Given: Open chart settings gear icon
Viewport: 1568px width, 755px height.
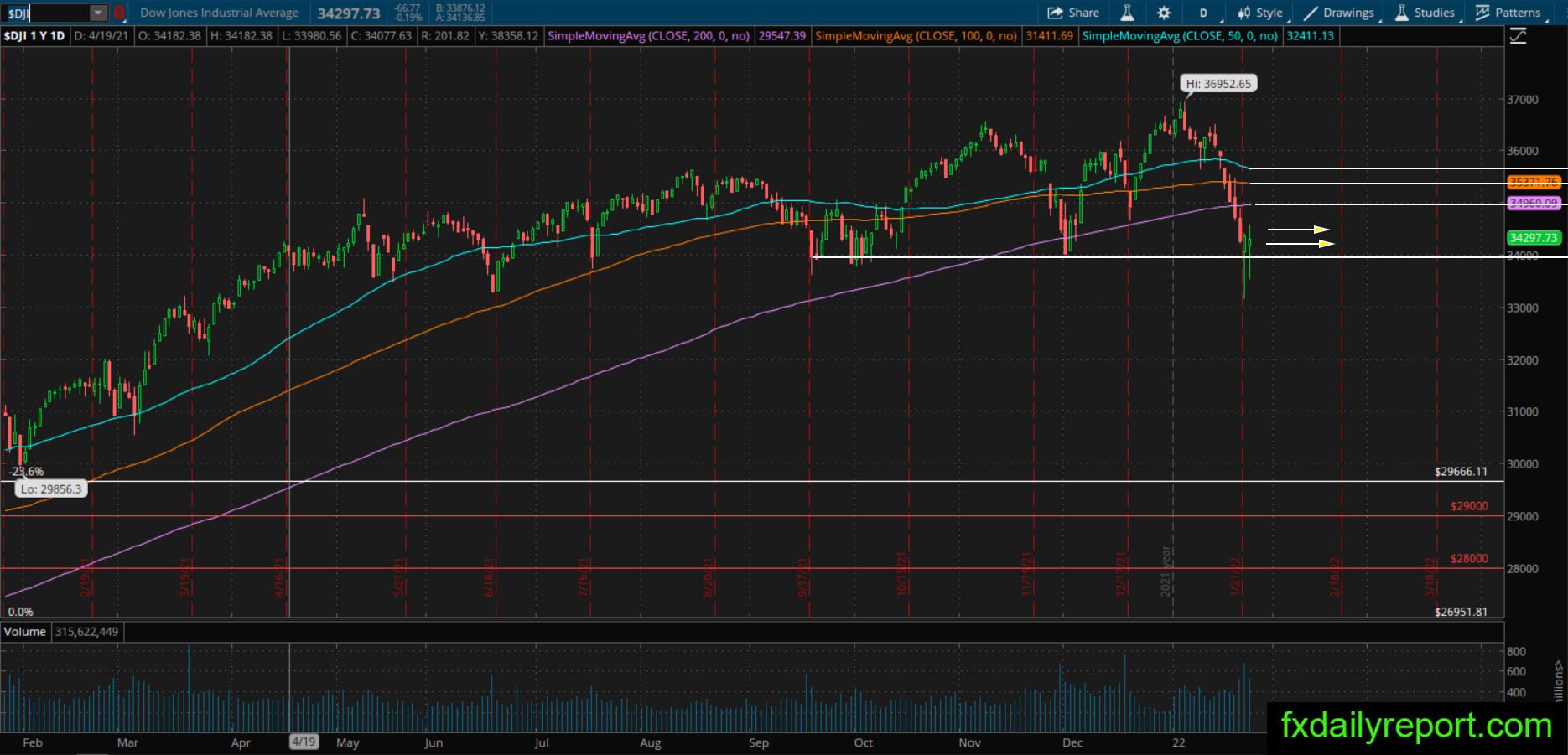Looking at the screenshot, I should (1164, 13).
